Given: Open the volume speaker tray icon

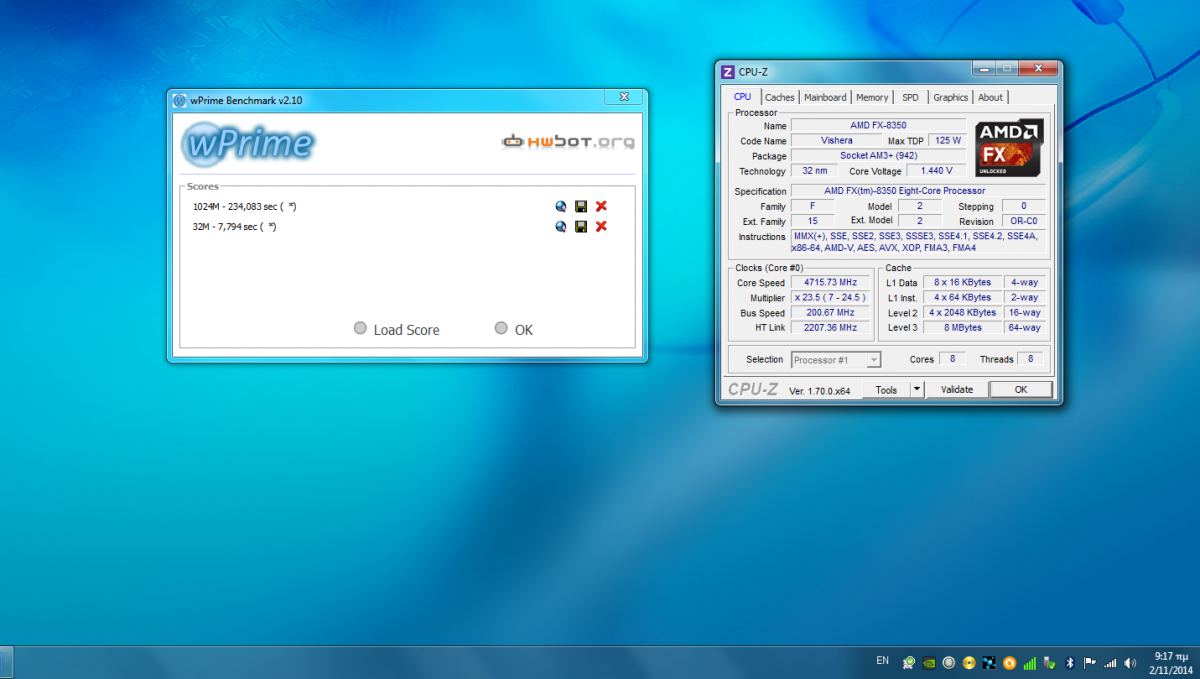Looking at the screenshot, I should click(1130, 662).
